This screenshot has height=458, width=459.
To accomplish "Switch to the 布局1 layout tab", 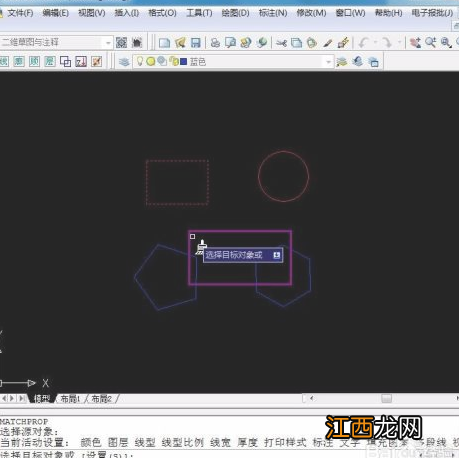I will [x=71, y=398].
